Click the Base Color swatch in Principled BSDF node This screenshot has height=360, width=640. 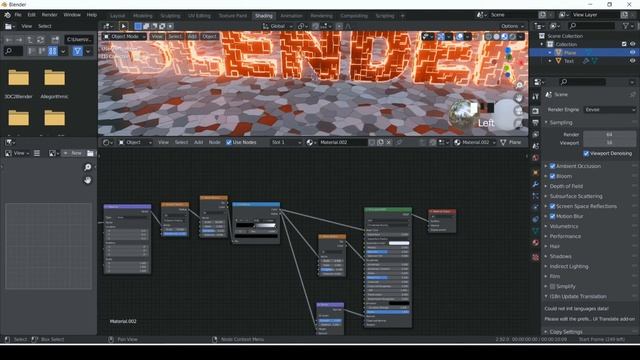click(399, 243)
